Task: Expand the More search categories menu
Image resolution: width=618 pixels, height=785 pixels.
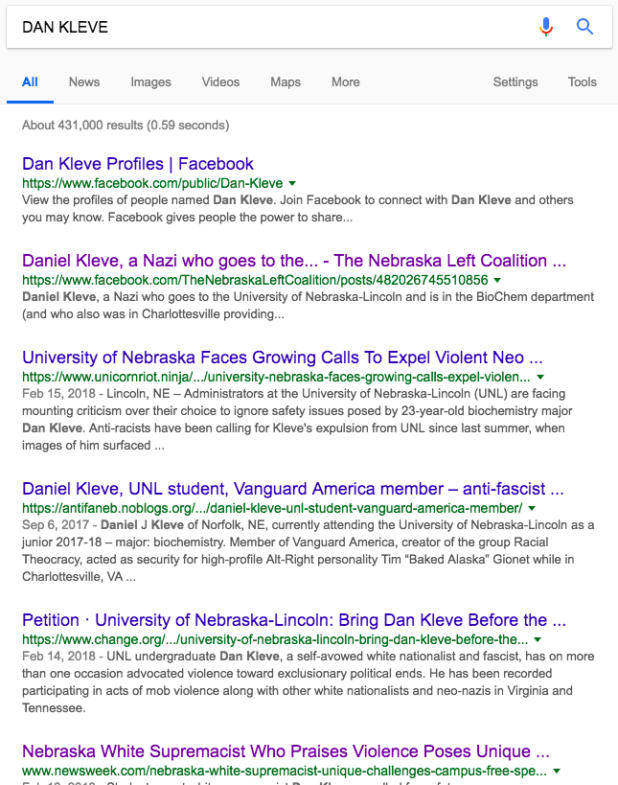Action: point(345,82)
